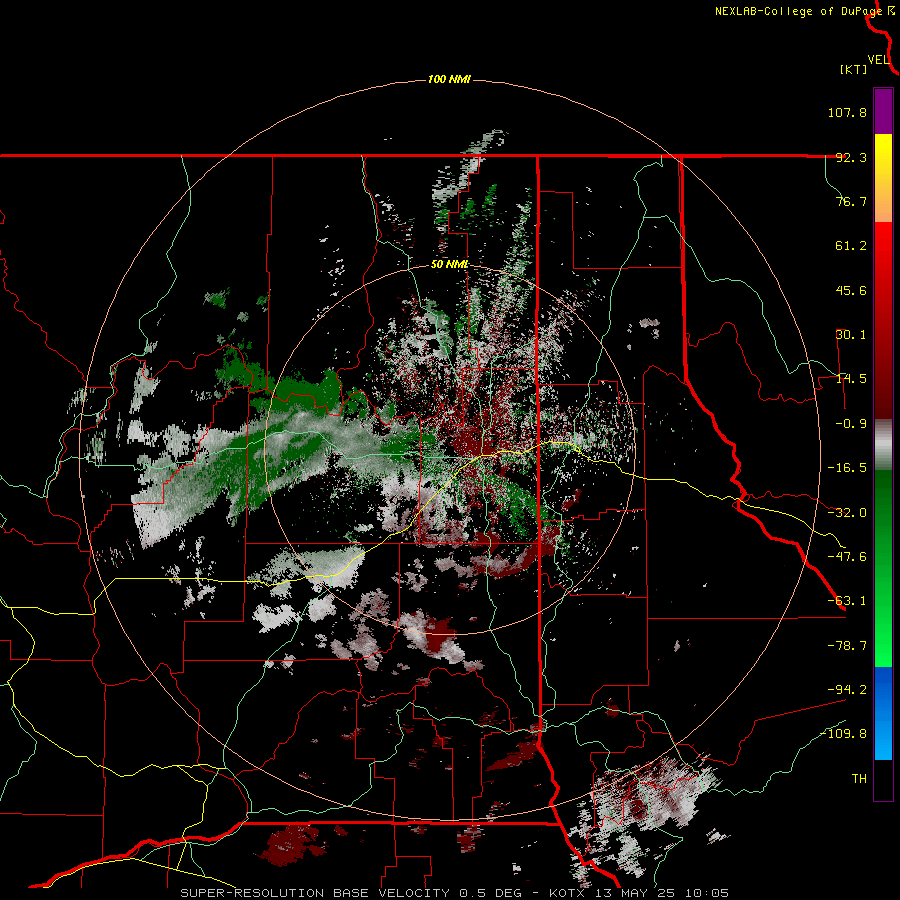The height and width of the screenshot is (900, 900).
Task: Pick the yellow-orange segment of velocity color bar
Action: [883, 178]
